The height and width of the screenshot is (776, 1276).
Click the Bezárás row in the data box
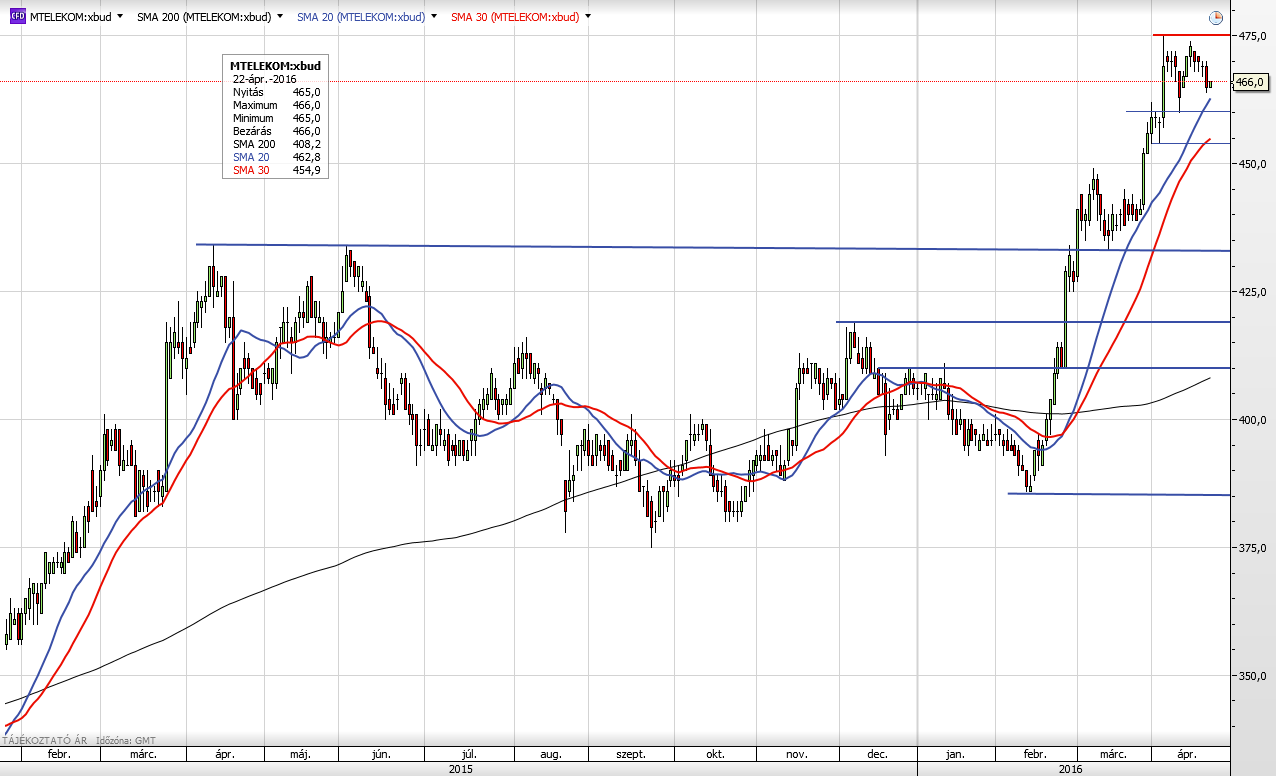276,131
